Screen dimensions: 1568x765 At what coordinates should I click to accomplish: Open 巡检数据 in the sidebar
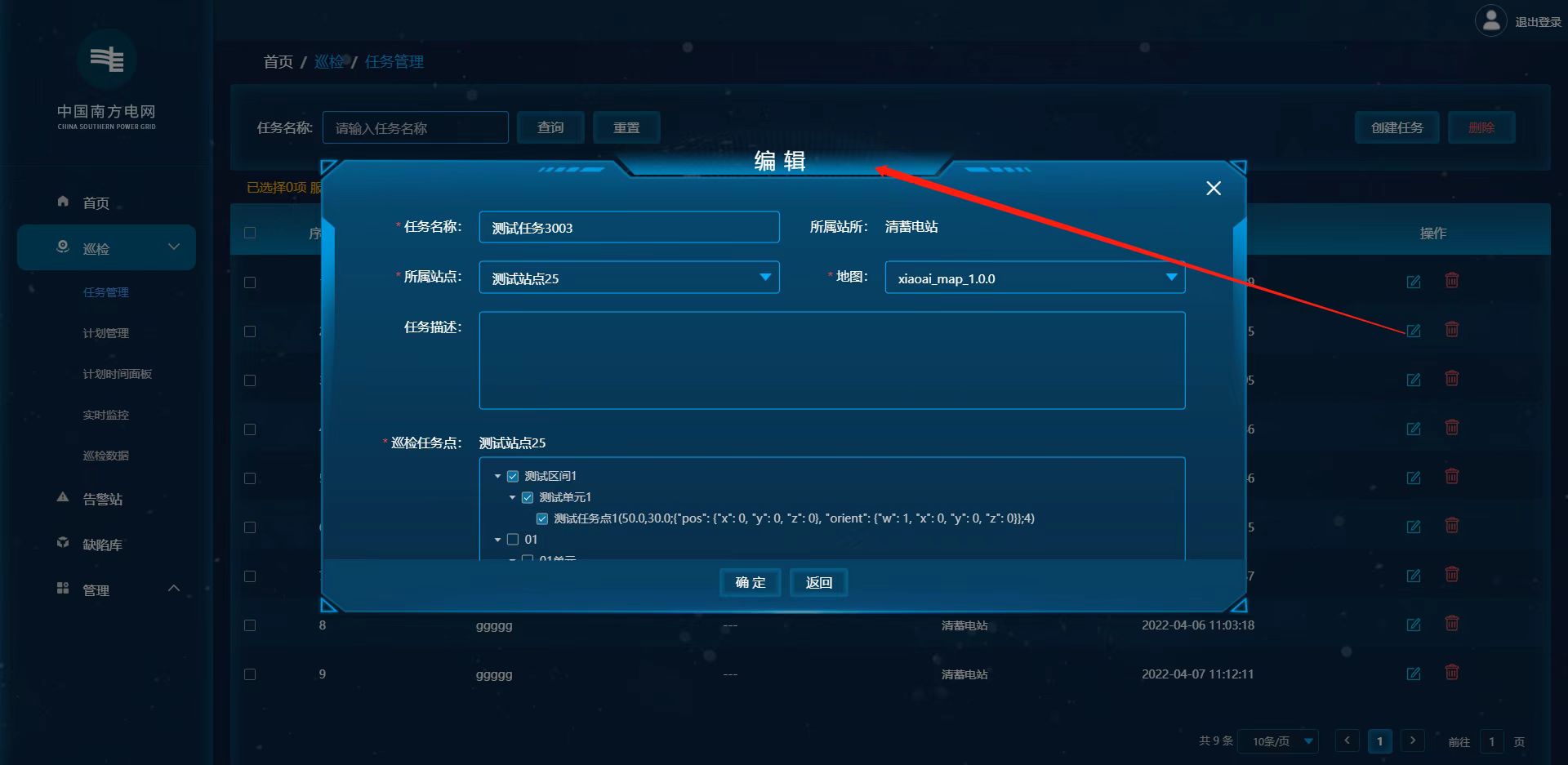pos(106,456)
